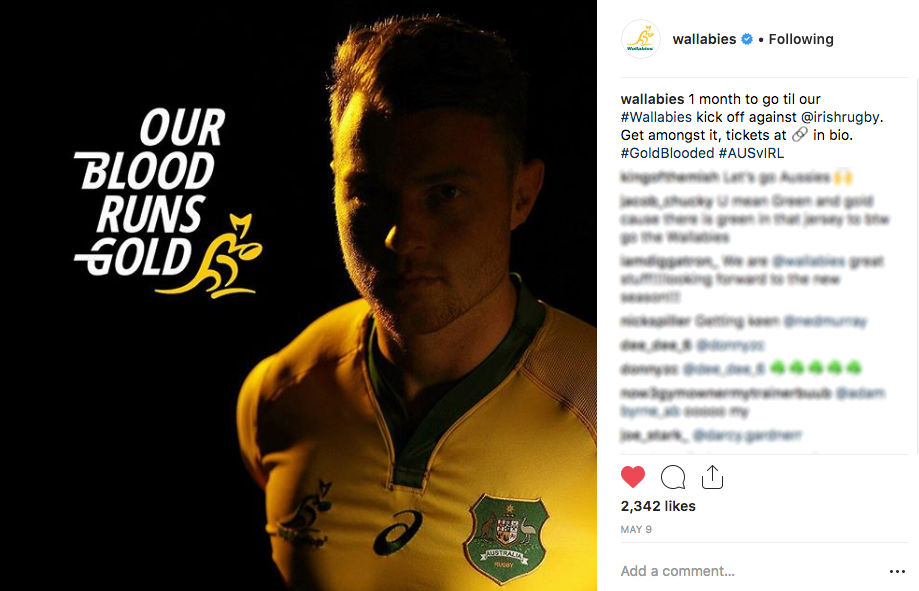The width and height of the screenshot is (919, 591).
Task: Open the wallabies username in header
Action: (x=704, y=39)
